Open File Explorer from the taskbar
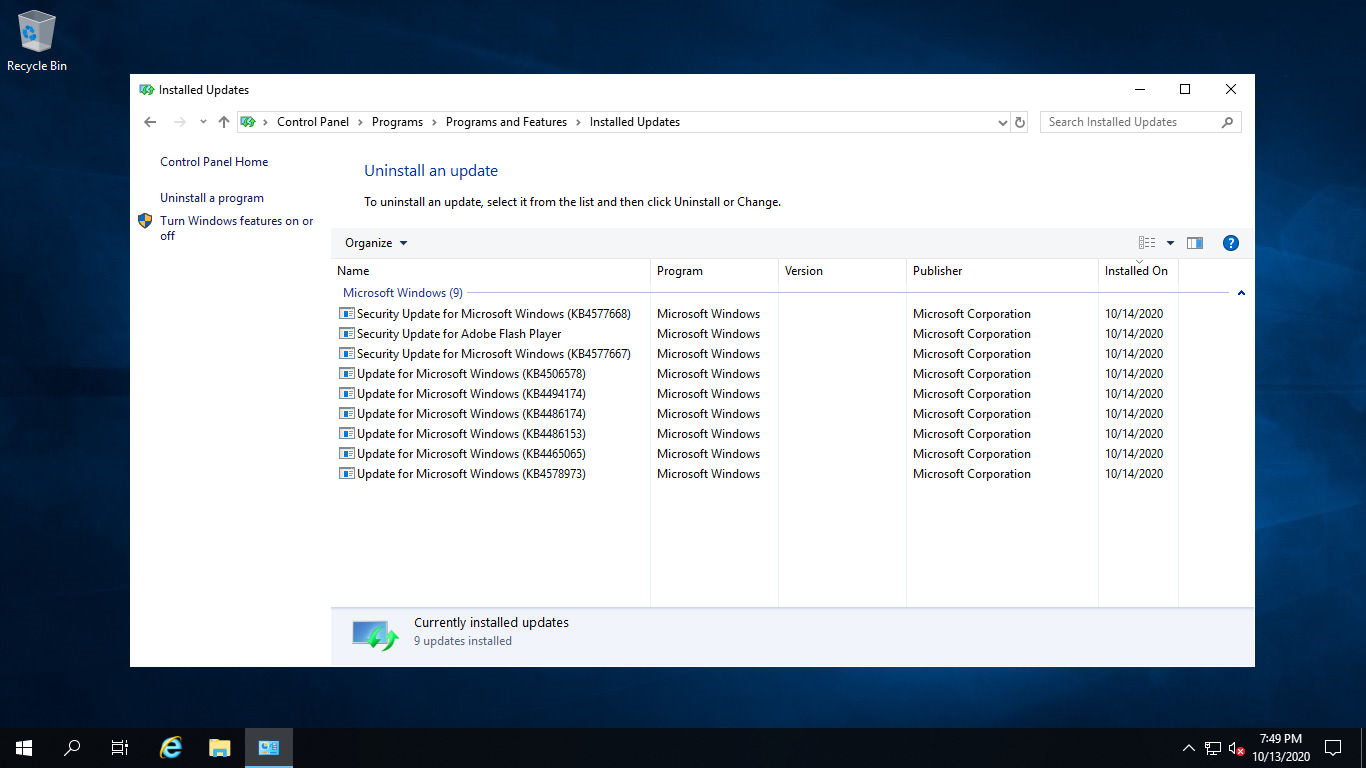Viewport: 1366px width, 768px height. (220, 748)
